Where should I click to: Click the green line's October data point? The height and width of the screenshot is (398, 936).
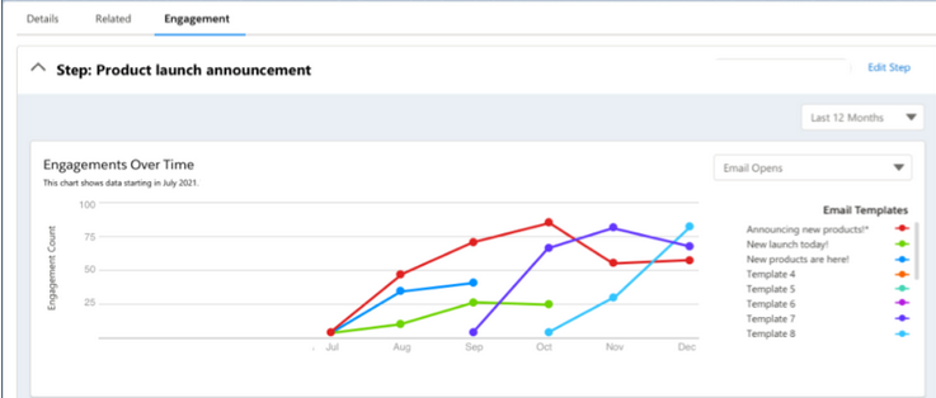click(549, 304)
